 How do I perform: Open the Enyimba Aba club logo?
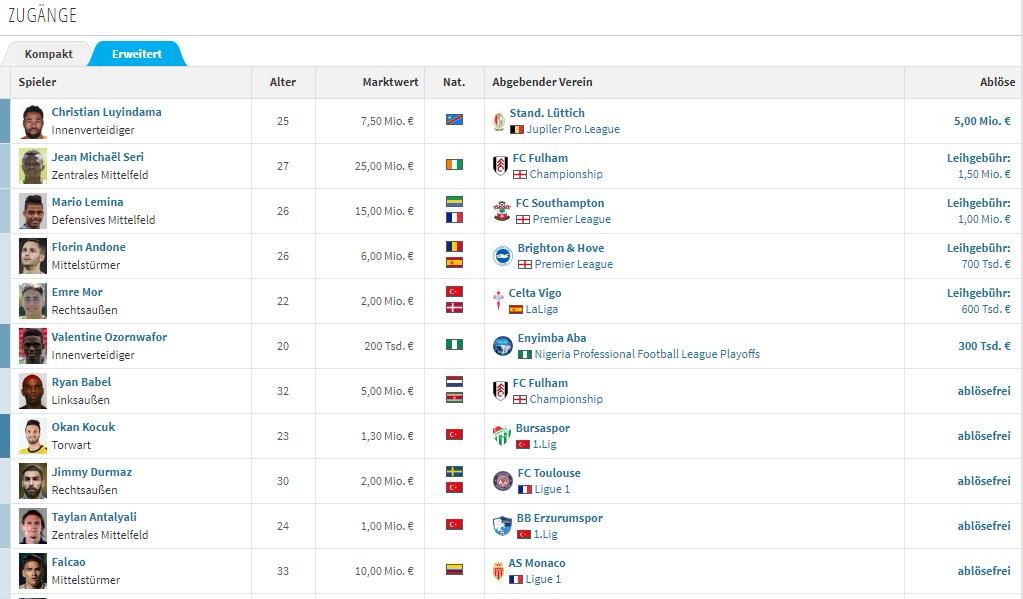pyautogui.click(x=503, y=346)
